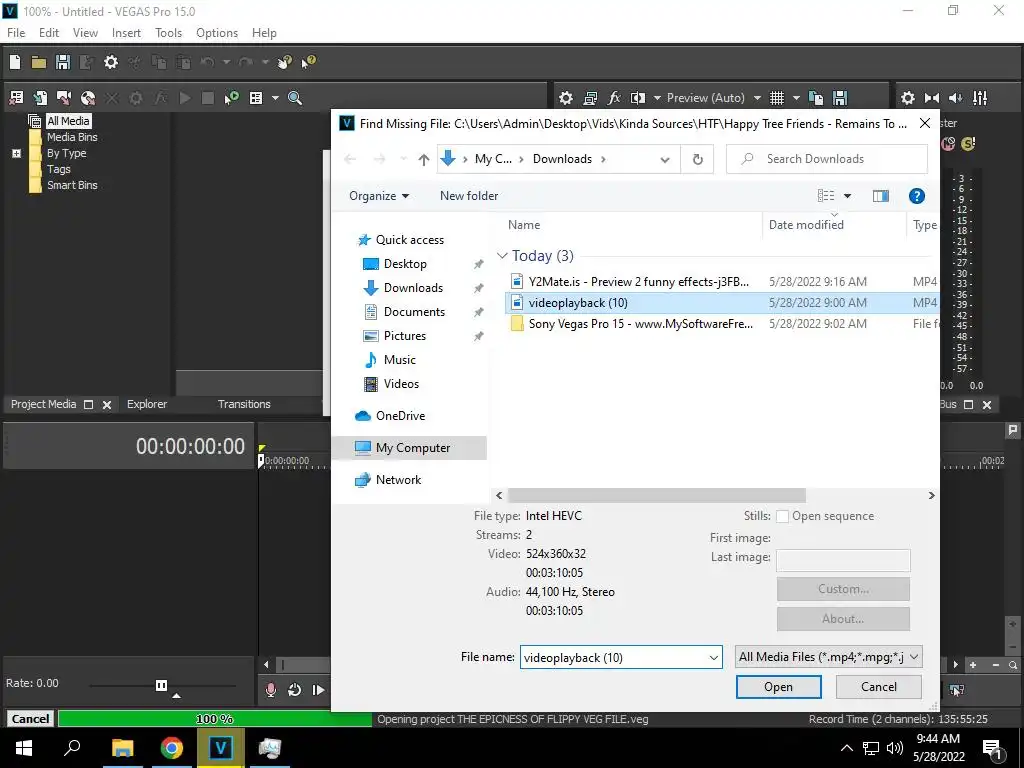Click the What's This help cursor icon
Screen dimensions: 1024x768
[x=308, y=62]
